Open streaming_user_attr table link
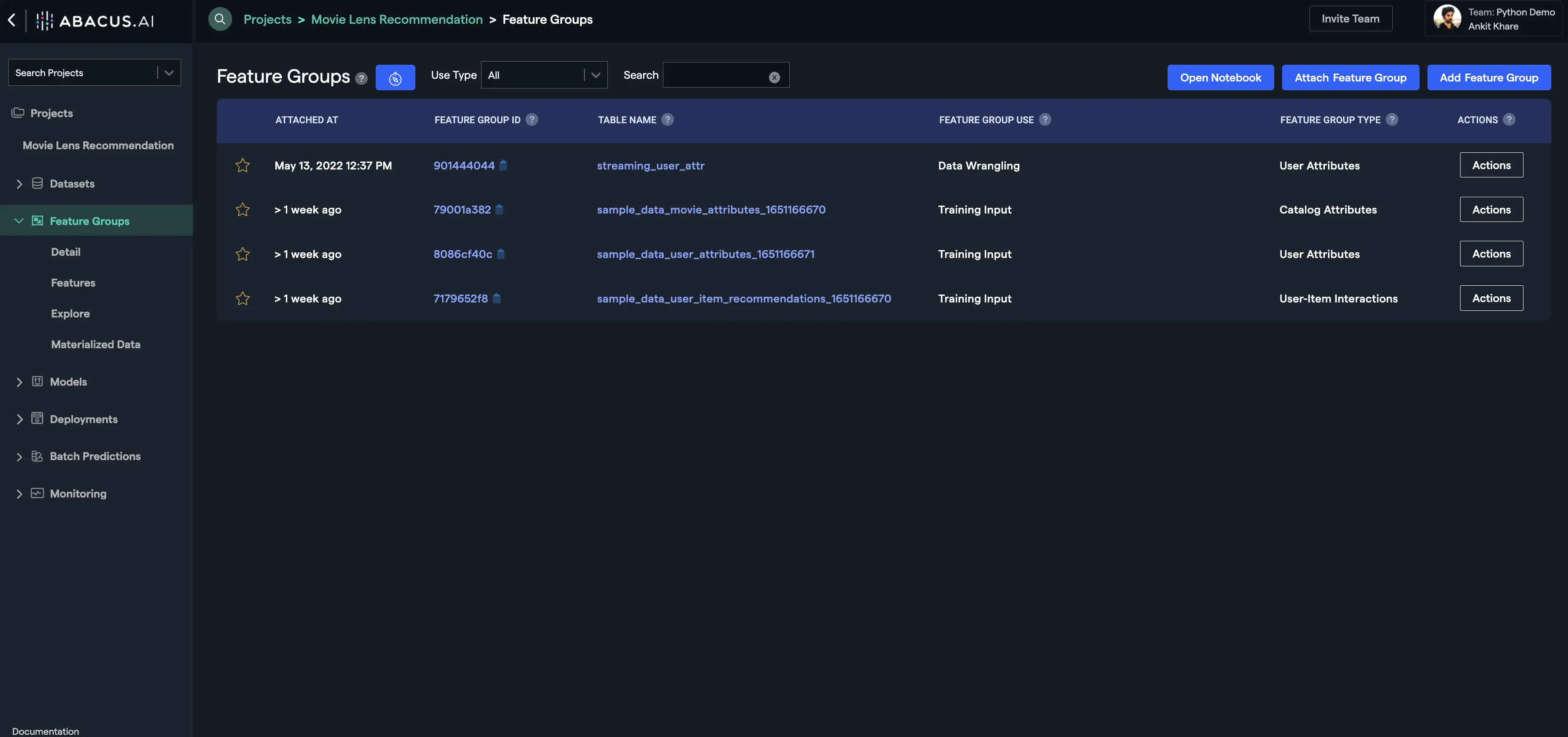1568x737 pixels. pos(650,166)
